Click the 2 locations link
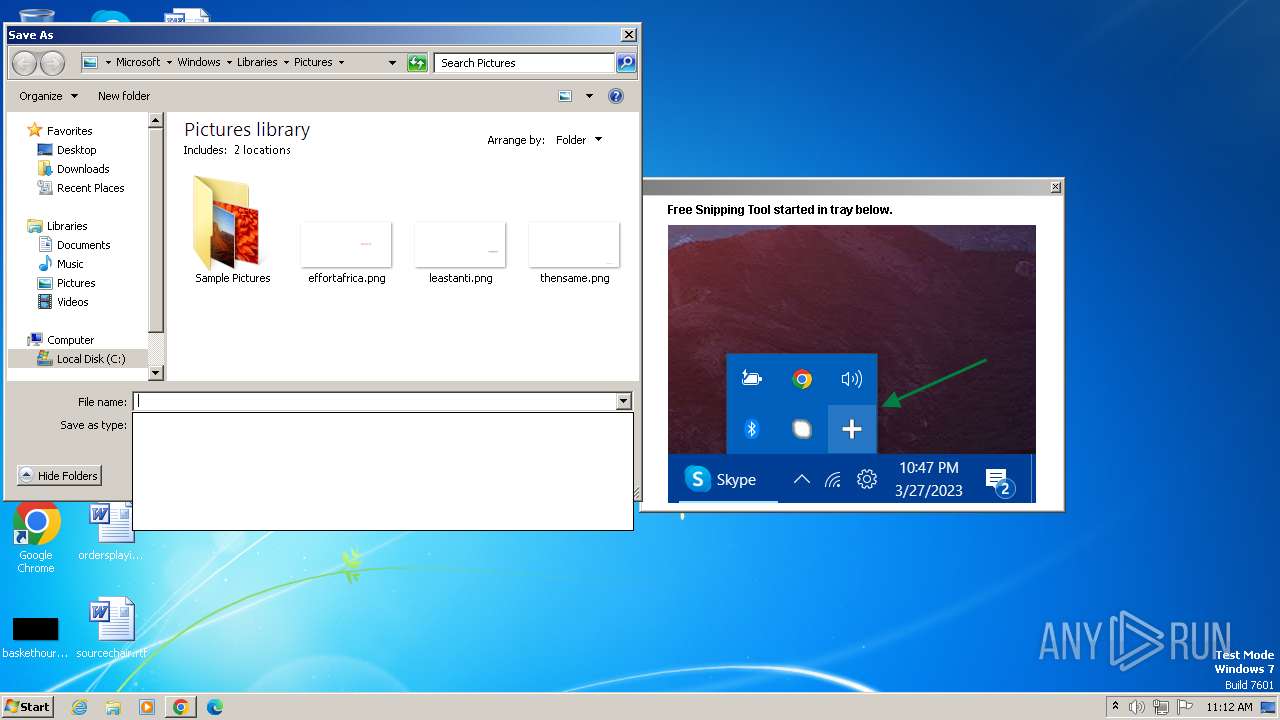This screenshot has width=1280, height=720. (x=262, y=150)
